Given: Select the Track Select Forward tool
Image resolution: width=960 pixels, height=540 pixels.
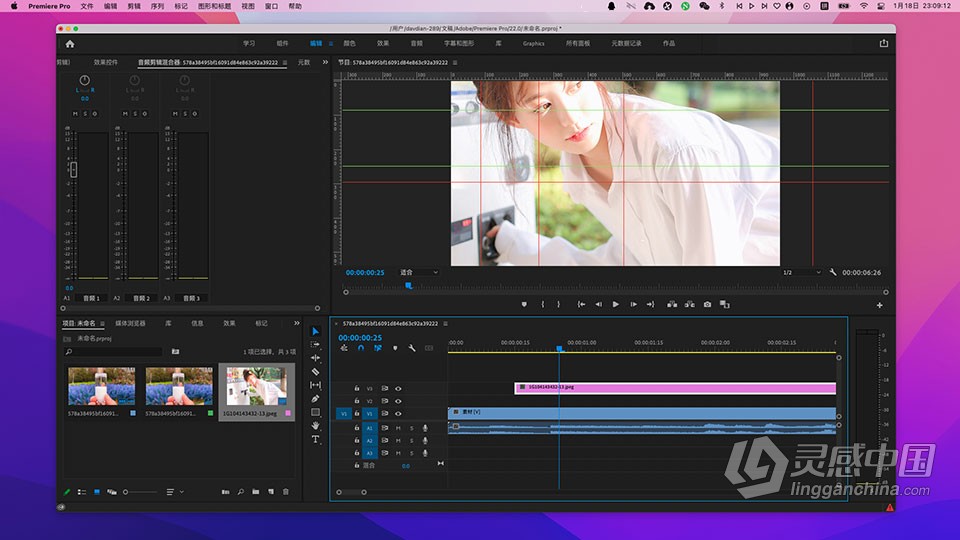Looking at the screenshot, I should (x=315, y=345).
